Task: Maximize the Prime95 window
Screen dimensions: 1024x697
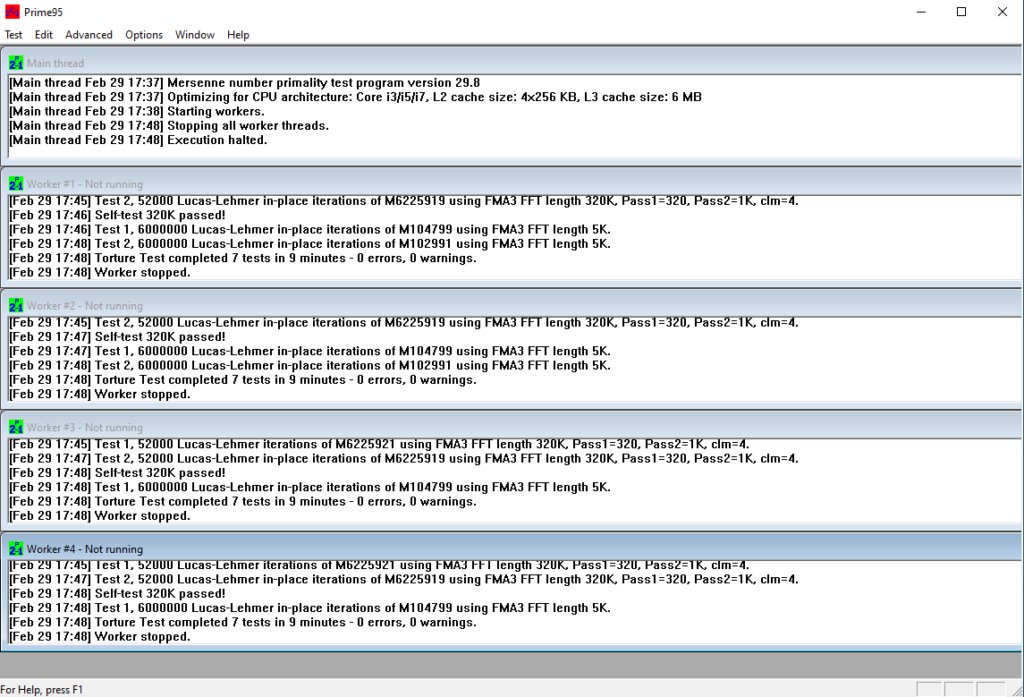Action: coord(961,12)
